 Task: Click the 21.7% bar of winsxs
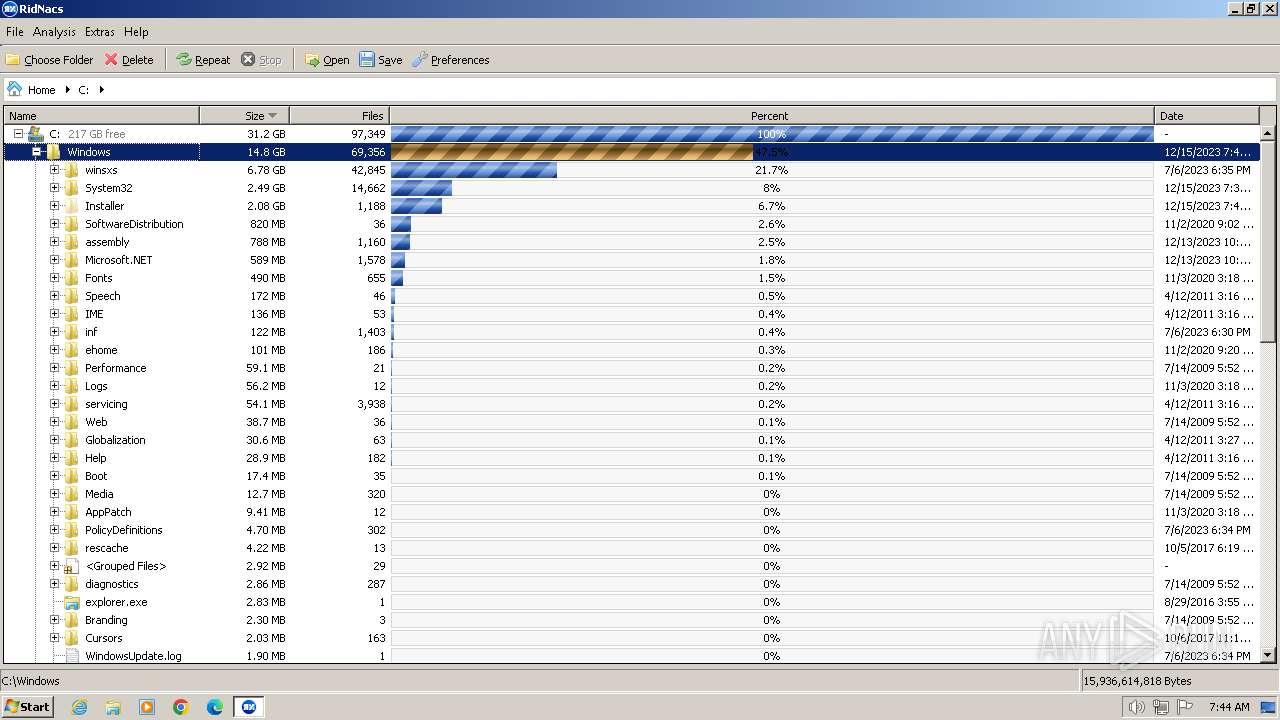coord(474,170)
